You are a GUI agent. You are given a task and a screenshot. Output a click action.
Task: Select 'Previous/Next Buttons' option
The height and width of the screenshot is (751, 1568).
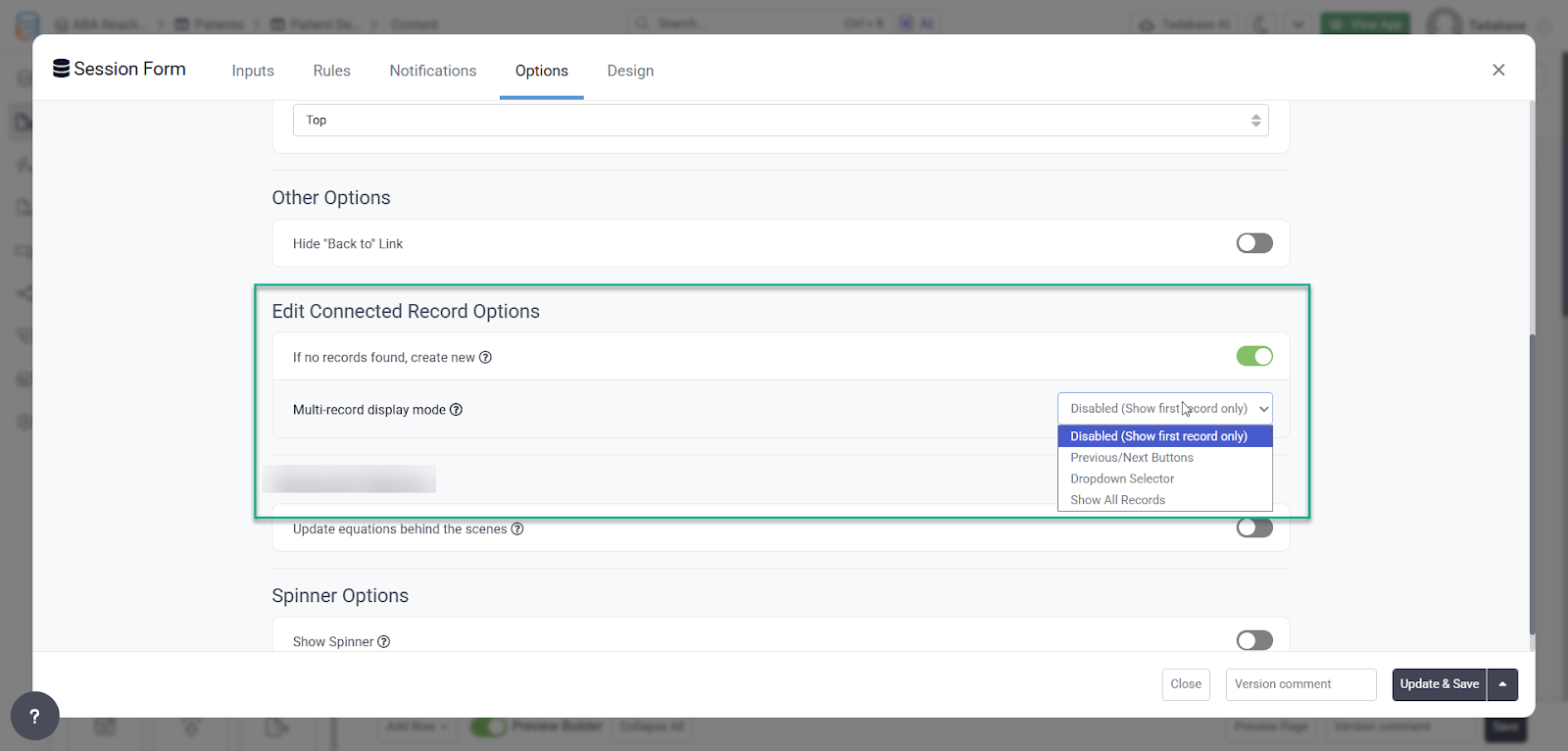tap(1132, 458)
